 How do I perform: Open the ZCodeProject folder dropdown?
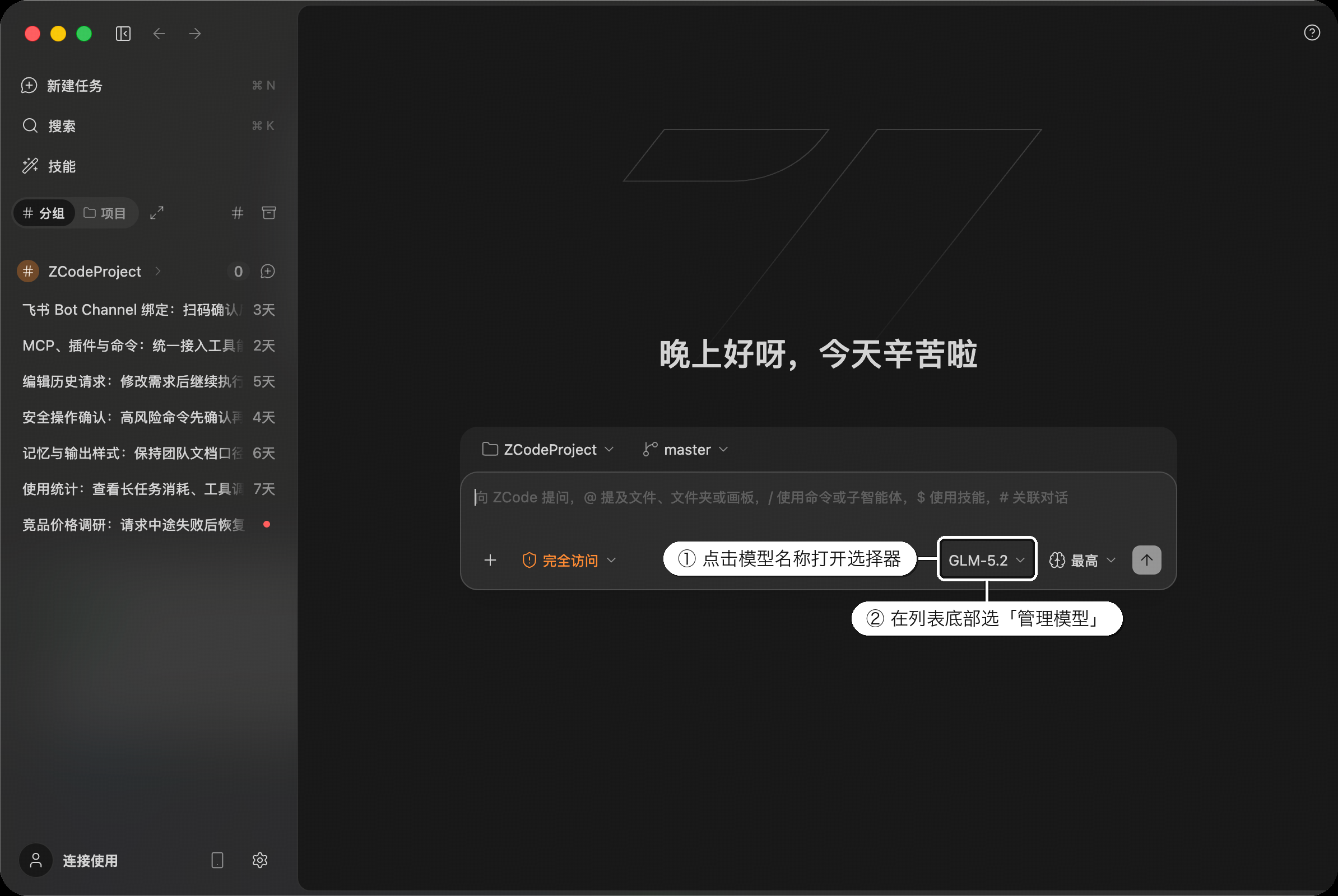(x=549, y=450)
